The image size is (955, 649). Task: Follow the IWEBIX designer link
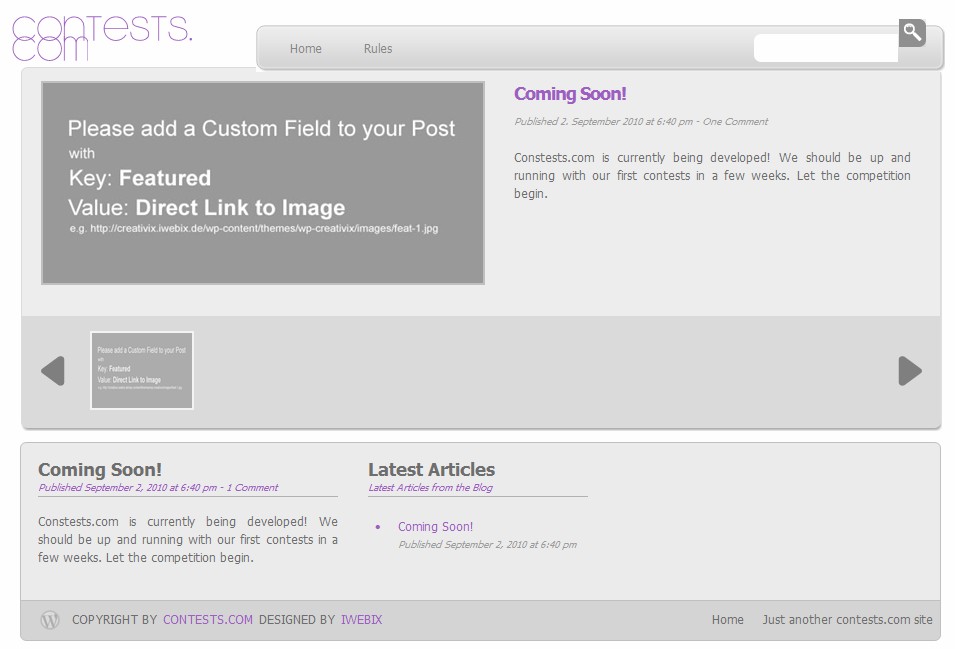tap(361, 620)
